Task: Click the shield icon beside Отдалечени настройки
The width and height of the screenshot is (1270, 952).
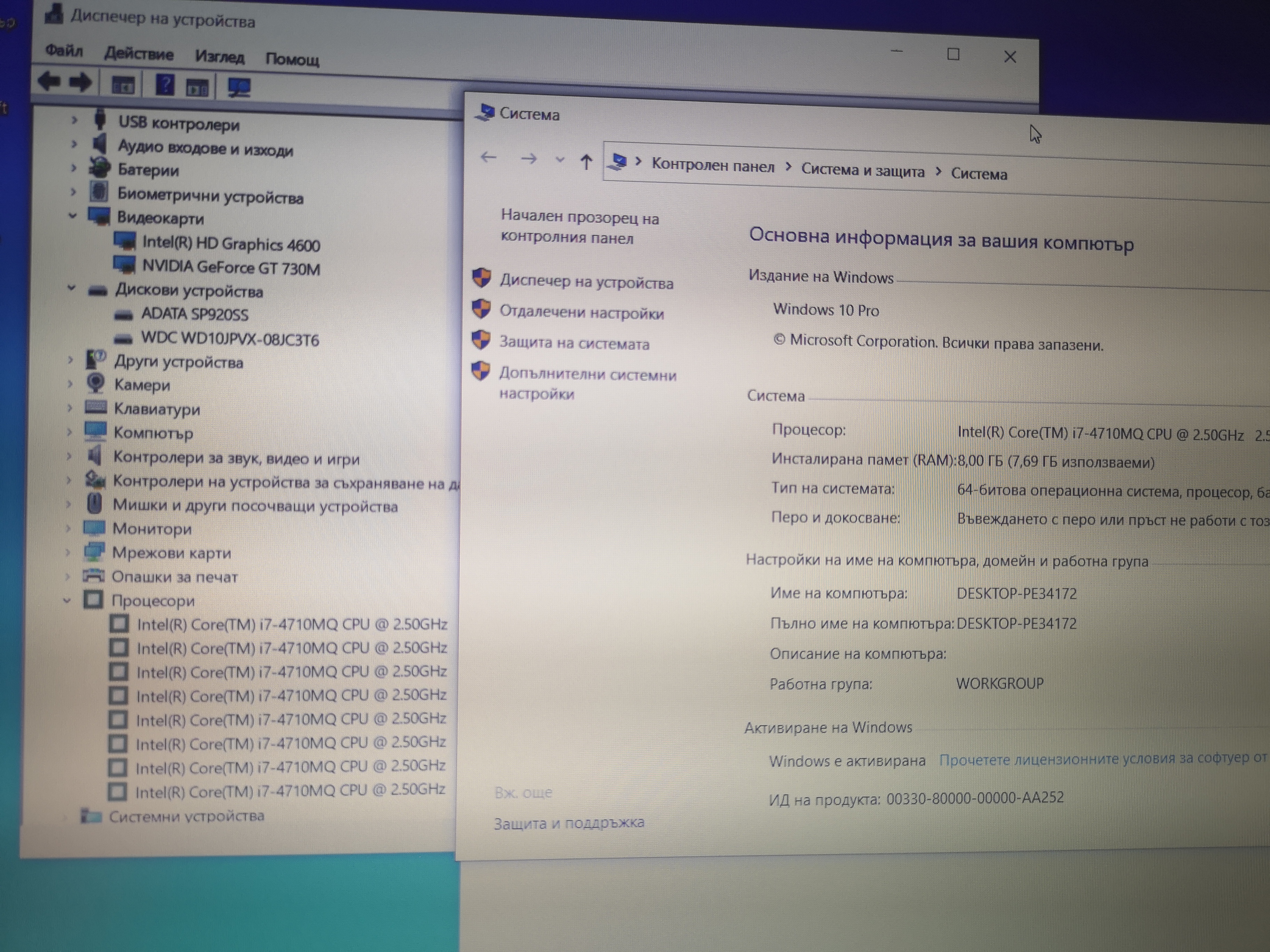Action: 481,309
